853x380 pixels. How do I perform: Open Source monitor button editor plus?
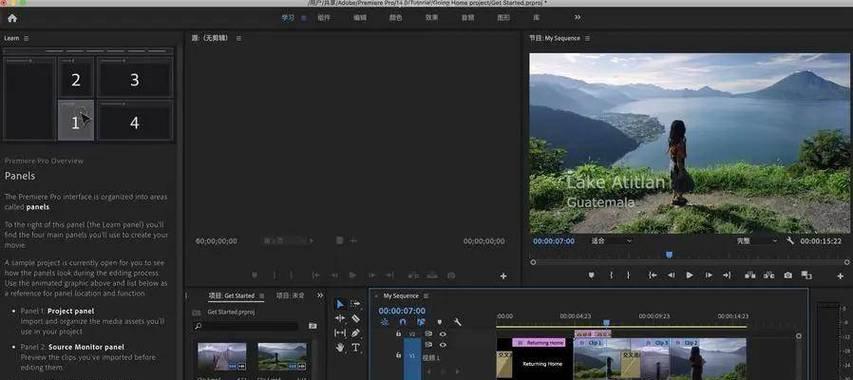(503, 276)
